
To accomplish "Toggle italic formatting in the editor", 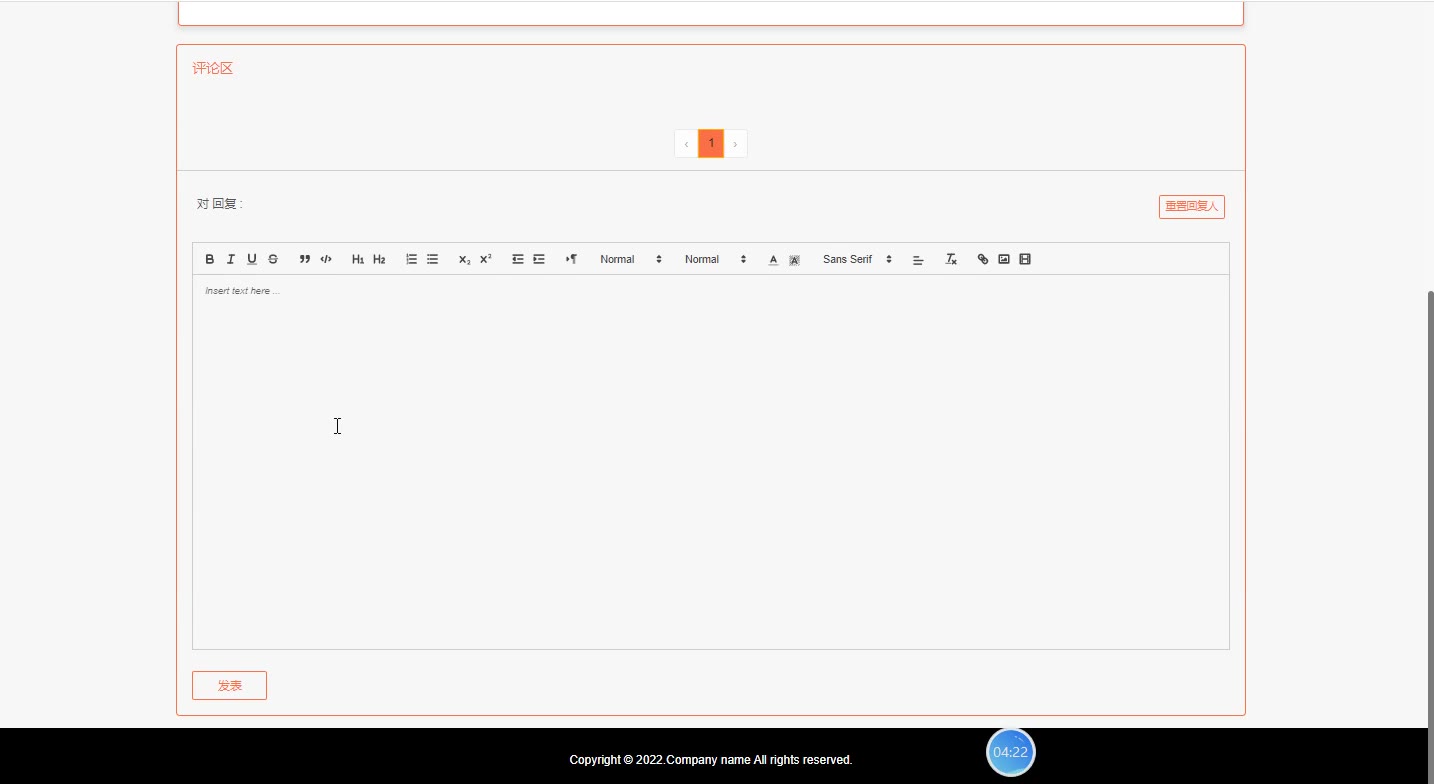I will (x=231, y=259).
